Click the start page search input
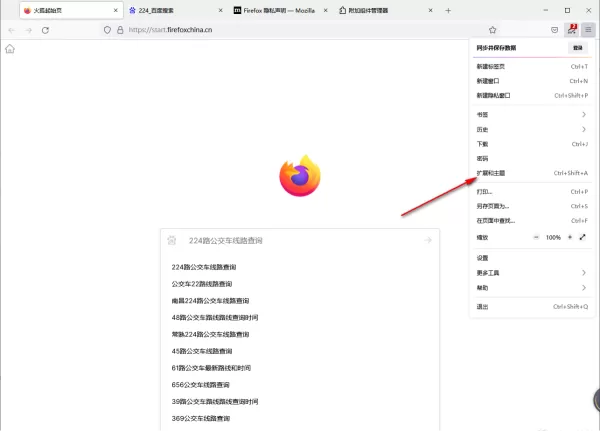Viewport: 600px width, 431px height. pyautogui.click(x=302, y=240)
